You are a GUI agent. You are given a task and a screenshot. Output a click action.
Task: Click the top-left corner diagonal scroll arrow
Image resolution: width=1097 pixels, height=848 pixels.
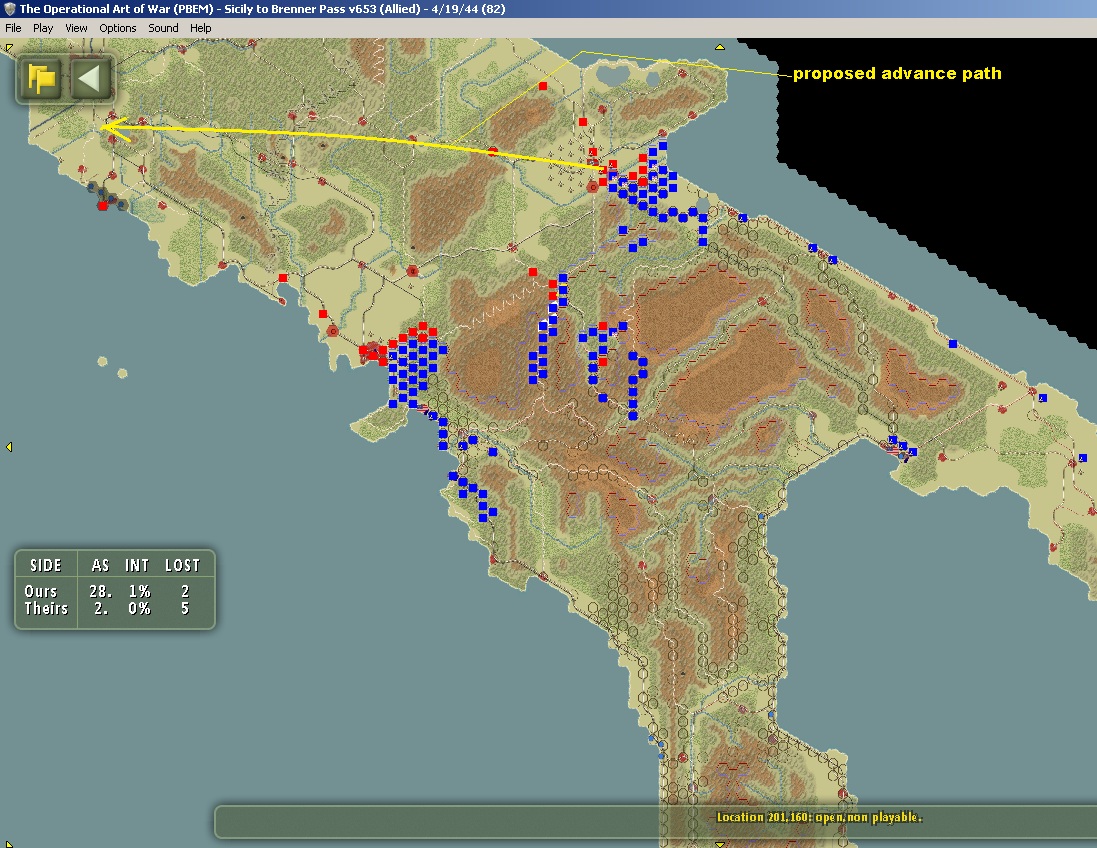[x=8, y=48]
